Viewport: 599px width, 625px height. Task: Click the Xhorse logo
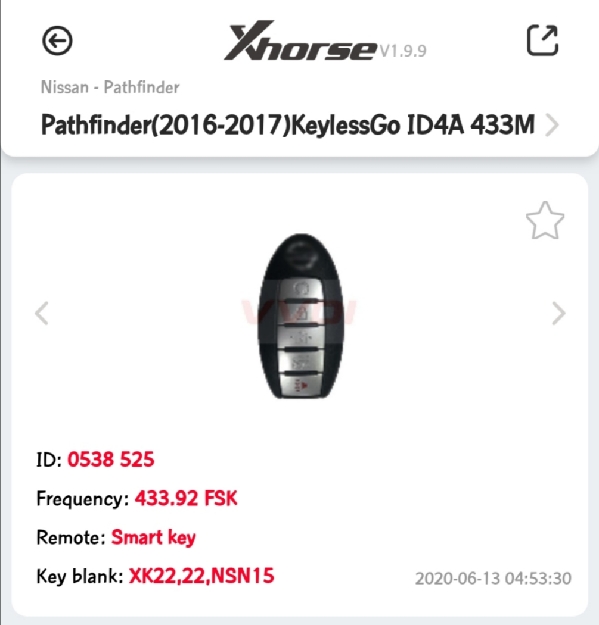(300, 41)
